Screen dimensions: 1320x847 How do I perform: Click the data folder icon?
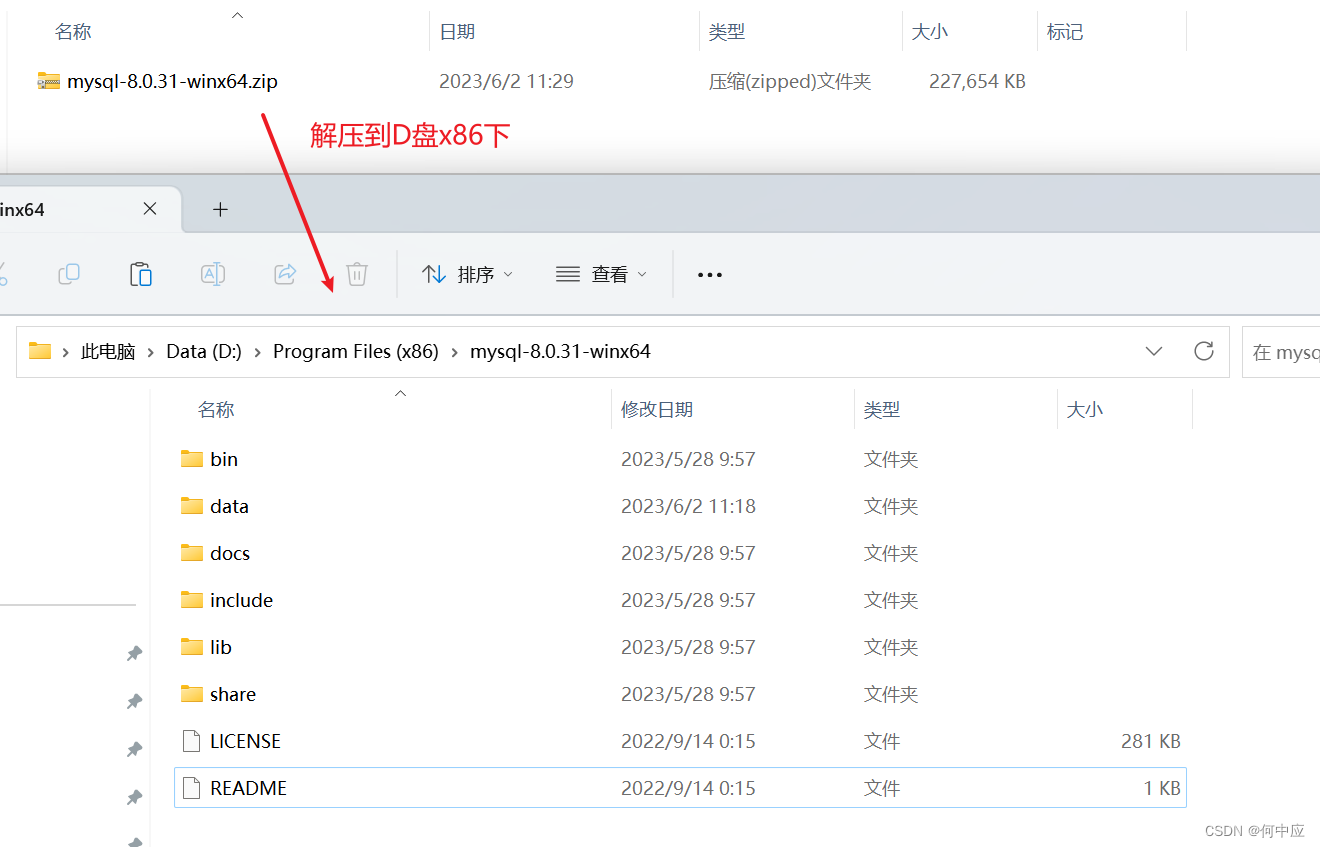click(192, 505)
